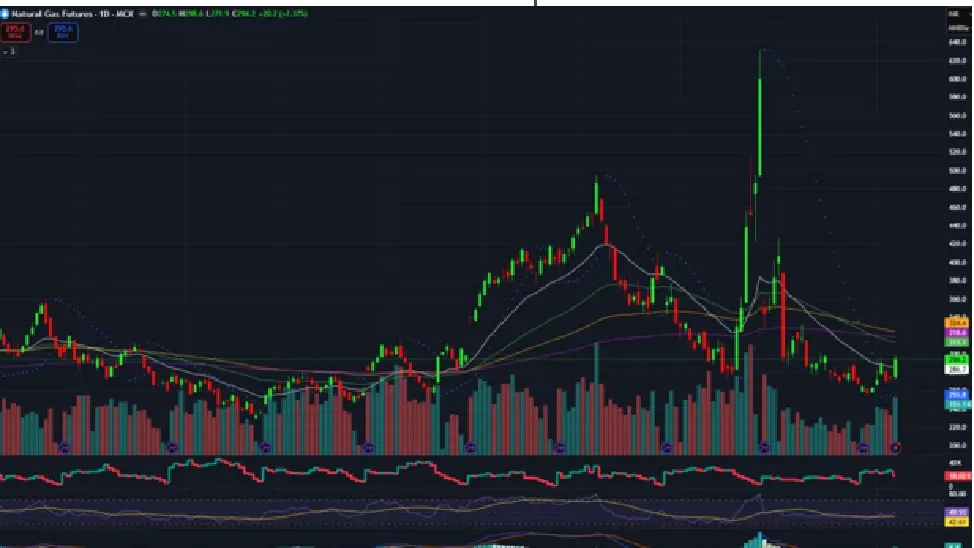Click the 600.0 price axis label
This screenshot has width=974, height=548.
[x=957, y=79]
